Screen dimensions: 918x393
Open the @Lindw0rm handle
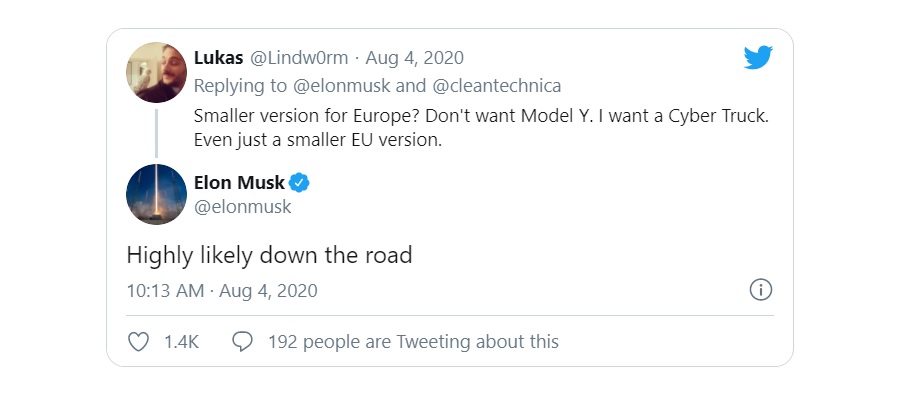pos(299,58)
